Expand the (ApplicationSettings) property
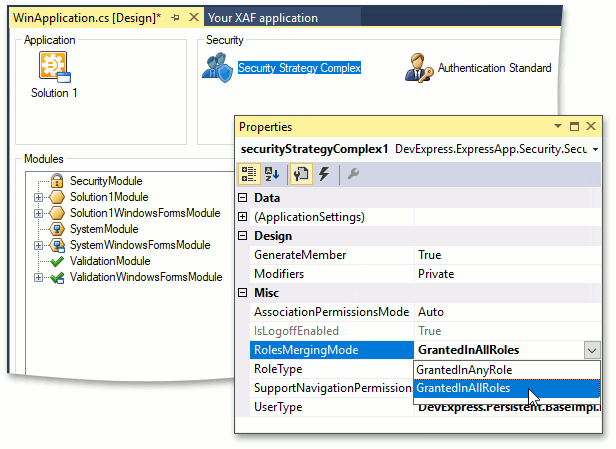Image resolution: width=616 pixels, height=449 pixels. pos(243,216)
